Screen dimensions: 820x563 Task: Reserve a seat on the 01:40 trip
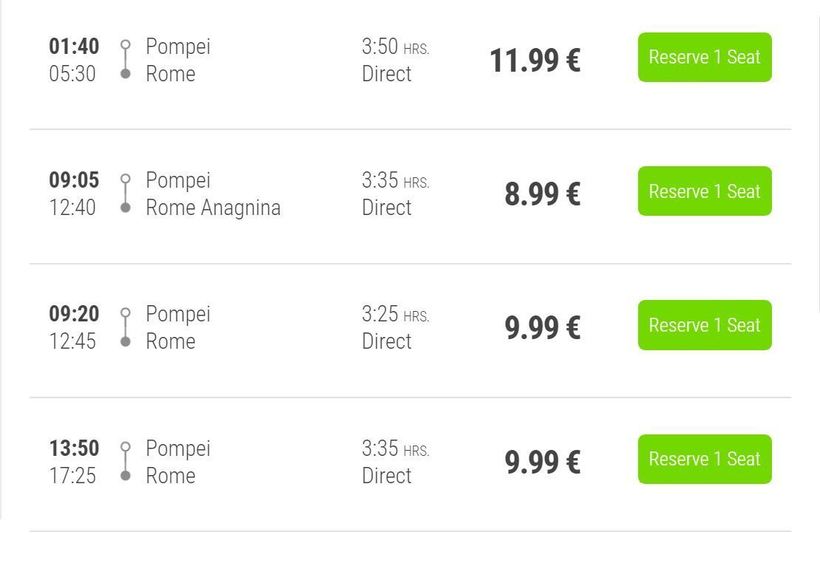(x=704, y=58)
